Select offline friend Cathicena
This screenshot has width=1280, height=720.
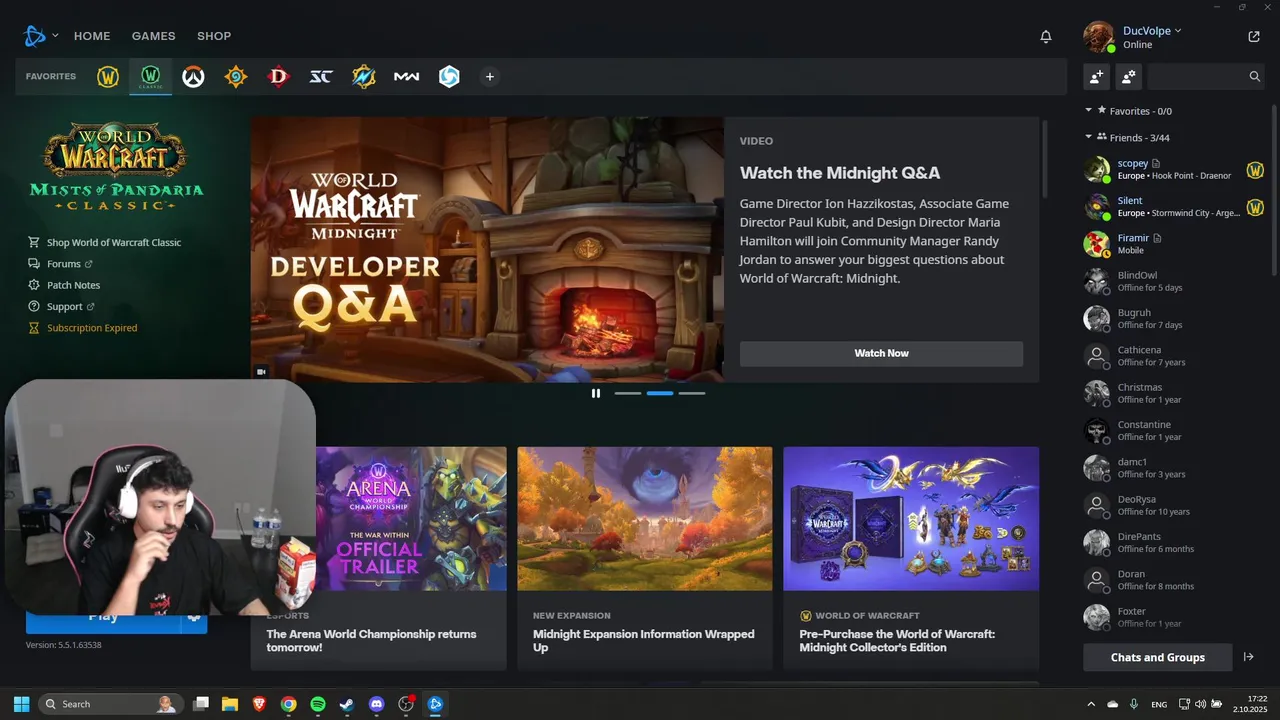click(x=1176, y=356)
